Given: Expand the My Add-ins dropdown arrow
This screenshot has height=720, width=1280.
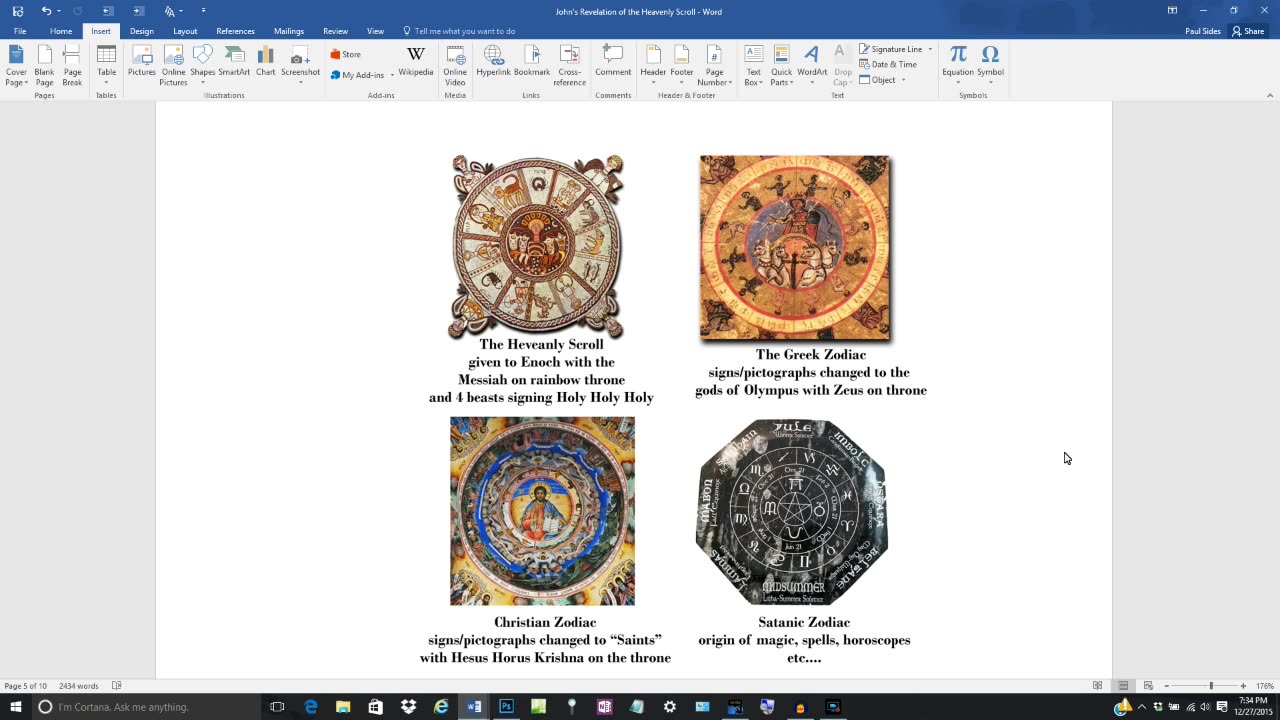Looking at the screenshot, I should pos(392,75).
